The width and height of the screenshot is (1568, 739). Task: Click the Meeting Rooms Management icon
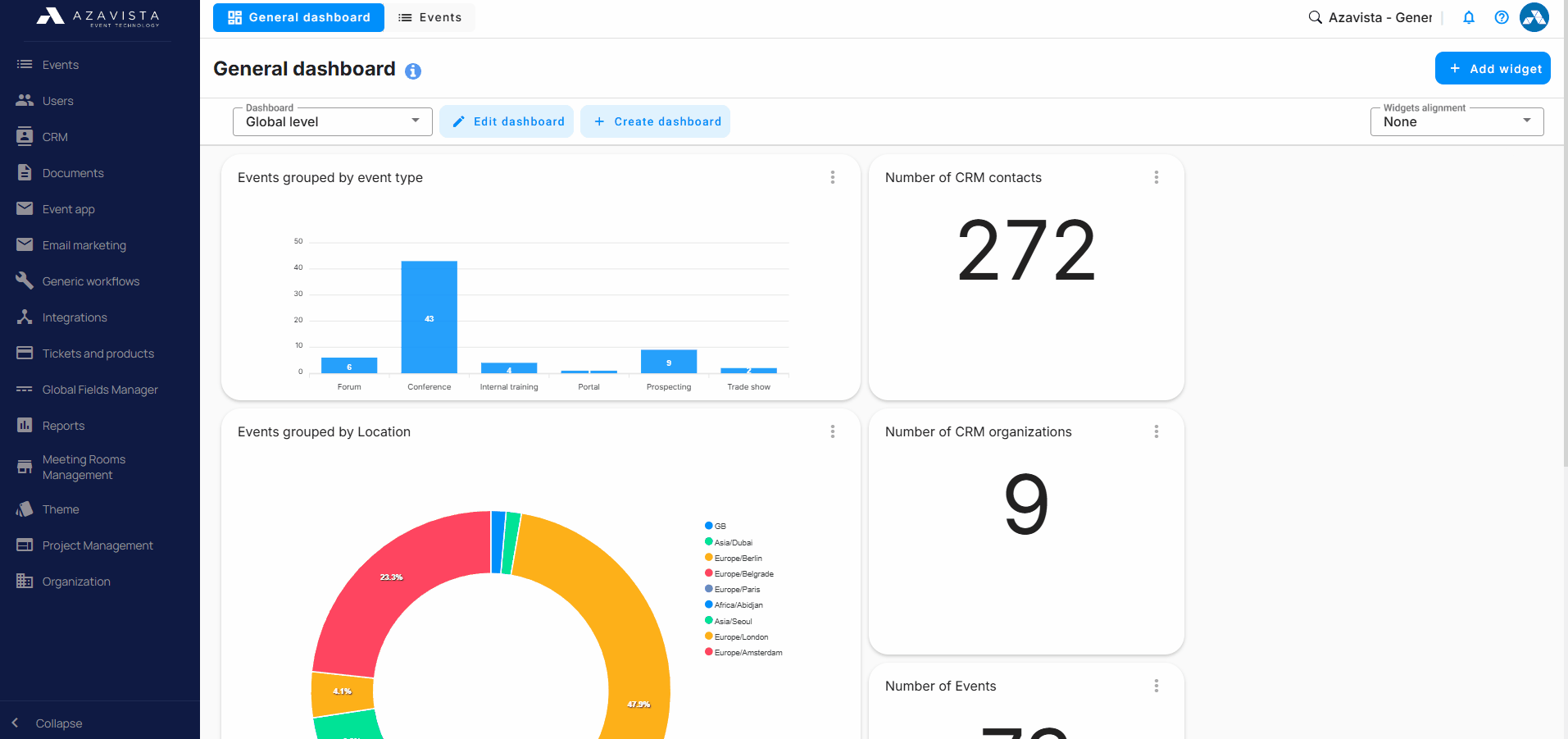click(25, 467)
